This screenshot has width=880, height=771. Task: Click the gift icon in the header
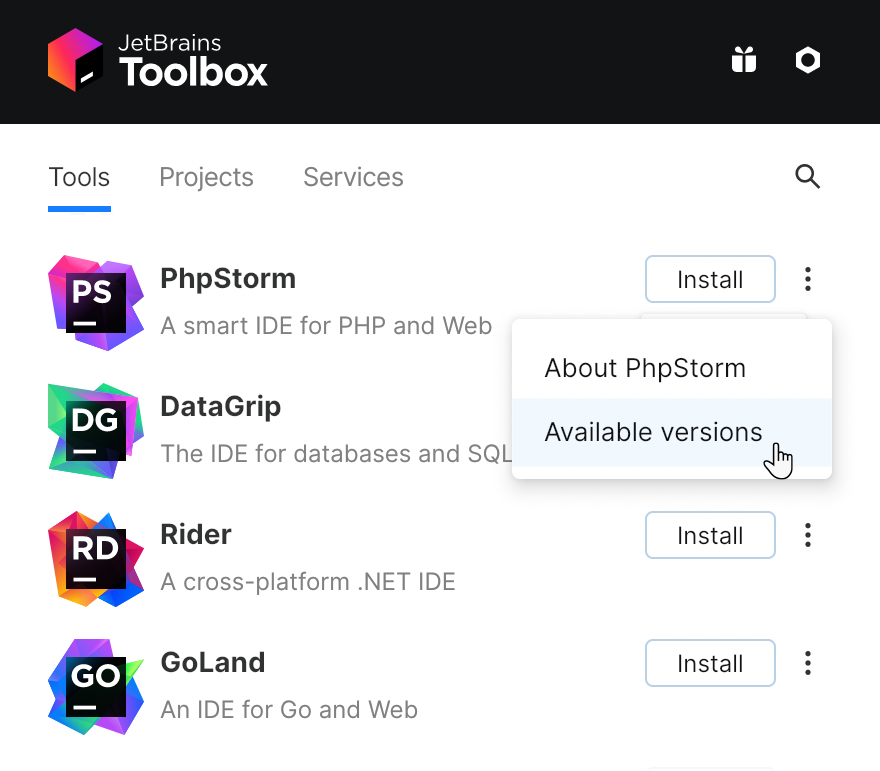tap(744, 60)
